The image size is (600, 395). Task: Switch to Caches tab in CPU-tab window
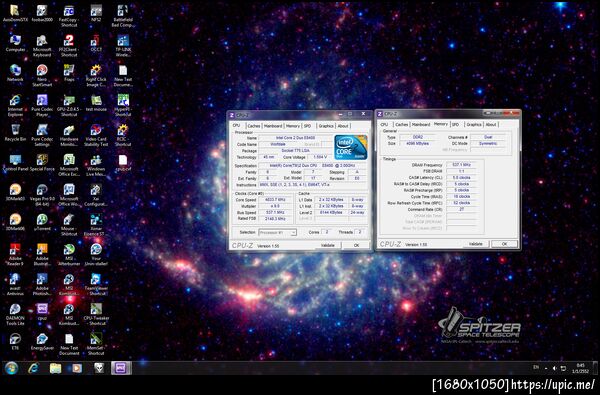click(253, 126)
